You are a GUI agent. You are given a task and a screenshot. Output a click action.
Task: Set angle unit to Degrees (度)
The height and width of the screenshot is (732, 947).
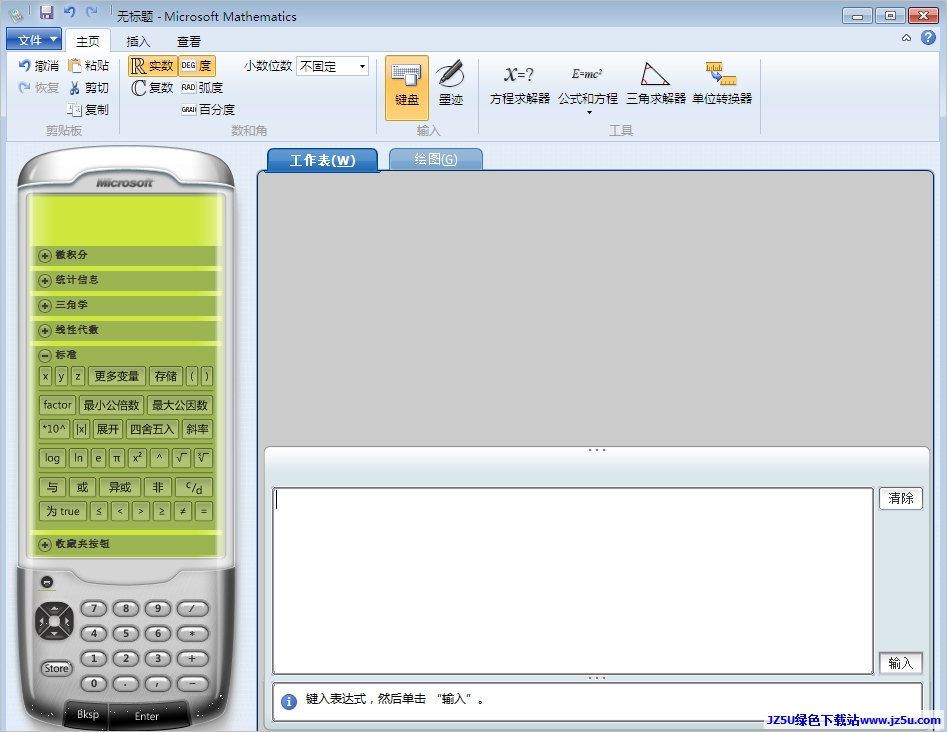point(197,66)
